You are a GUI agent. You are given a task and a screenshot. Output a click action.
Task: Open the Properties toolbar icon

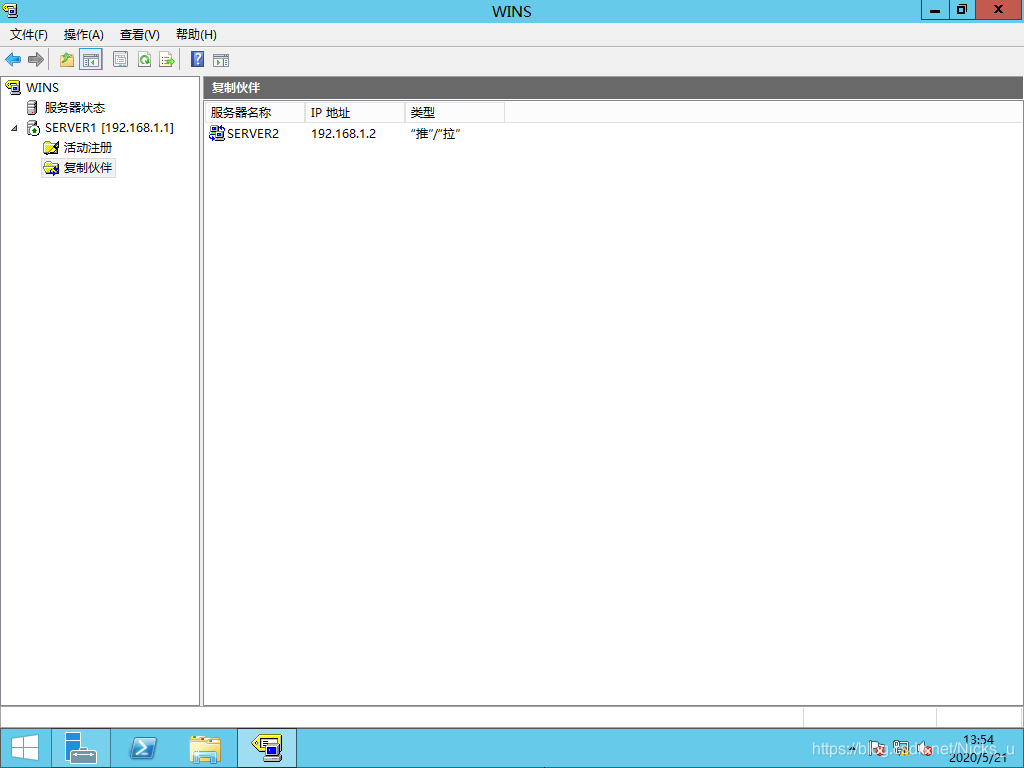(120, 60)
